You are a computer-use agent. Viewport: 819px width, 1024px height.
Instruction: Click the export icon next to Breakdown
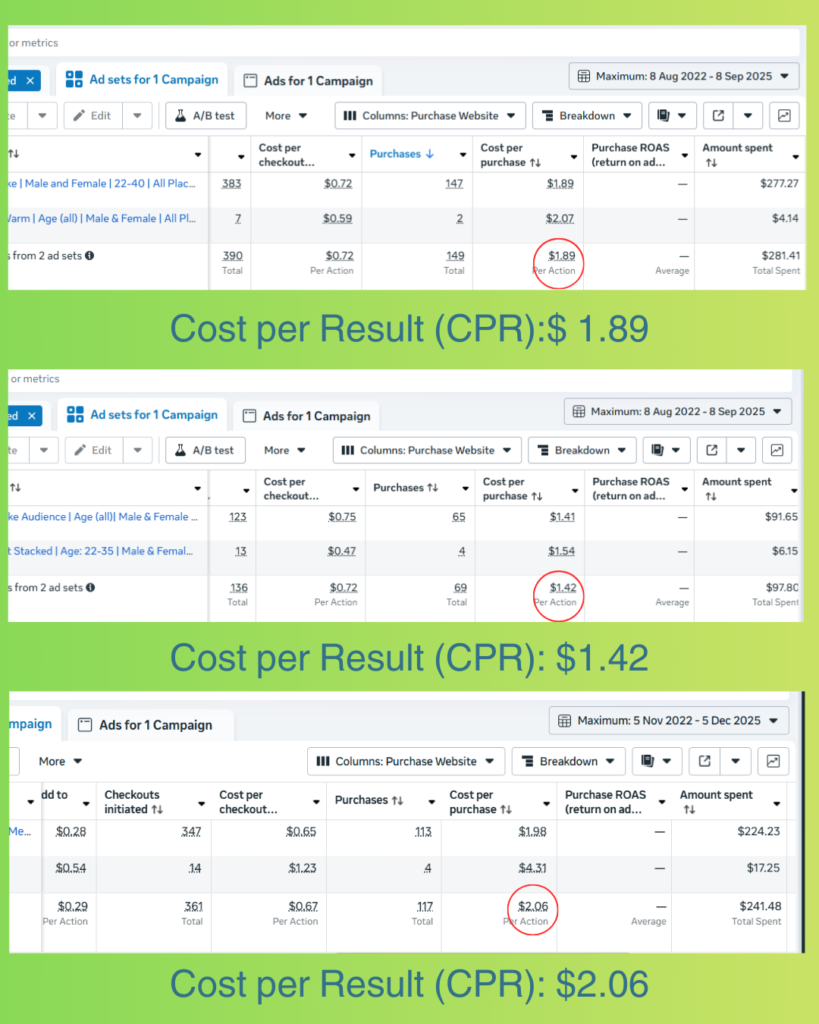[718, 115]
